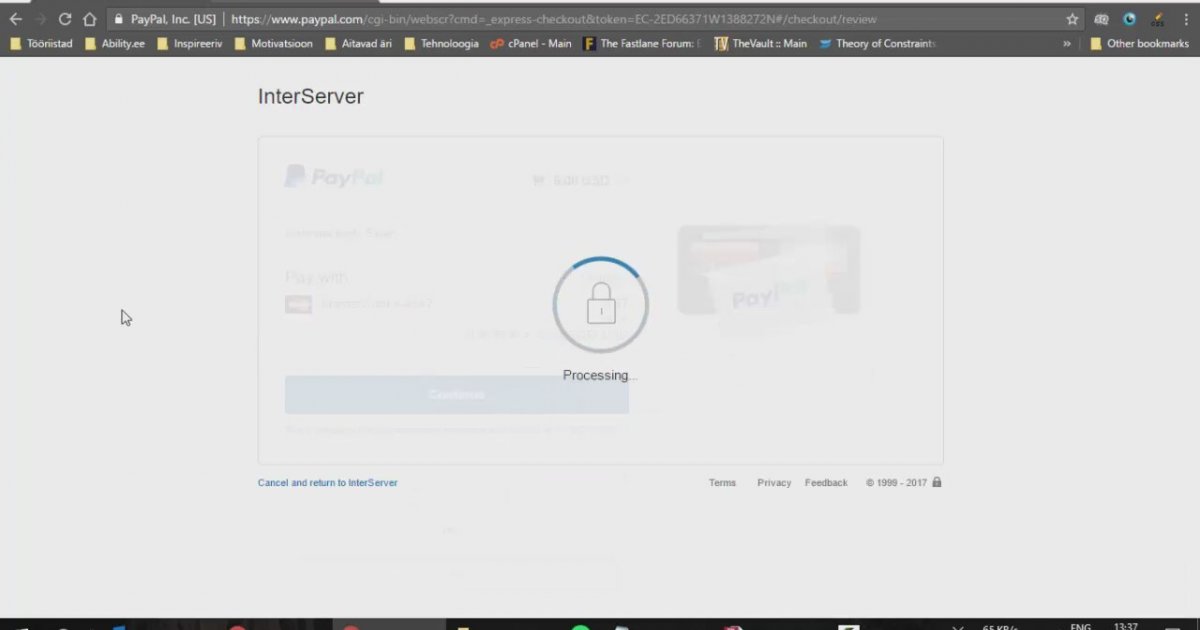Open the browser Home page icon
The height and width of the screenshot is (630, 1200).
(x=89, y=19)
